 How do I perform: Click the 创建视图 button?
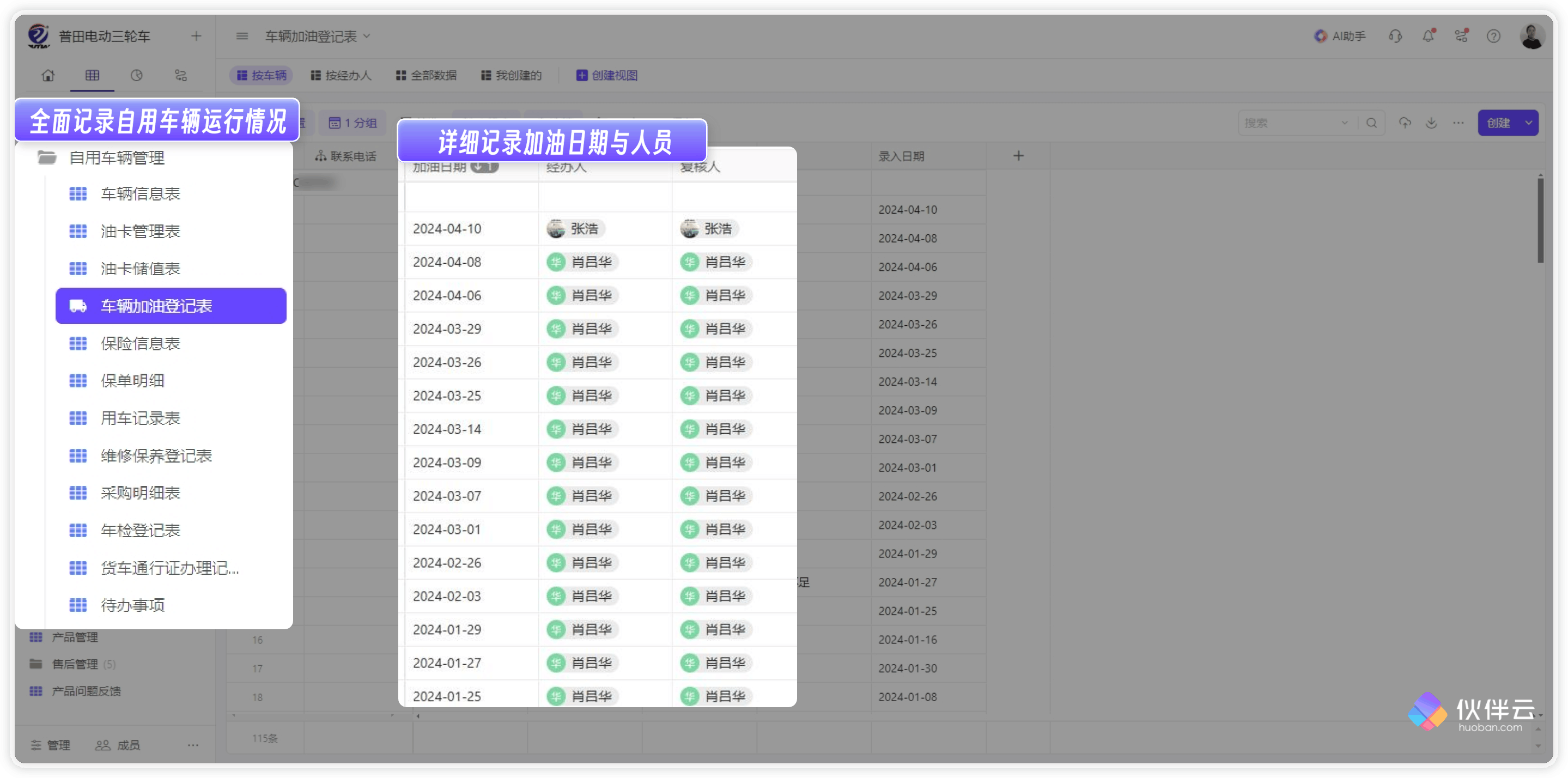pyautogui.click(x=607, y=76)
